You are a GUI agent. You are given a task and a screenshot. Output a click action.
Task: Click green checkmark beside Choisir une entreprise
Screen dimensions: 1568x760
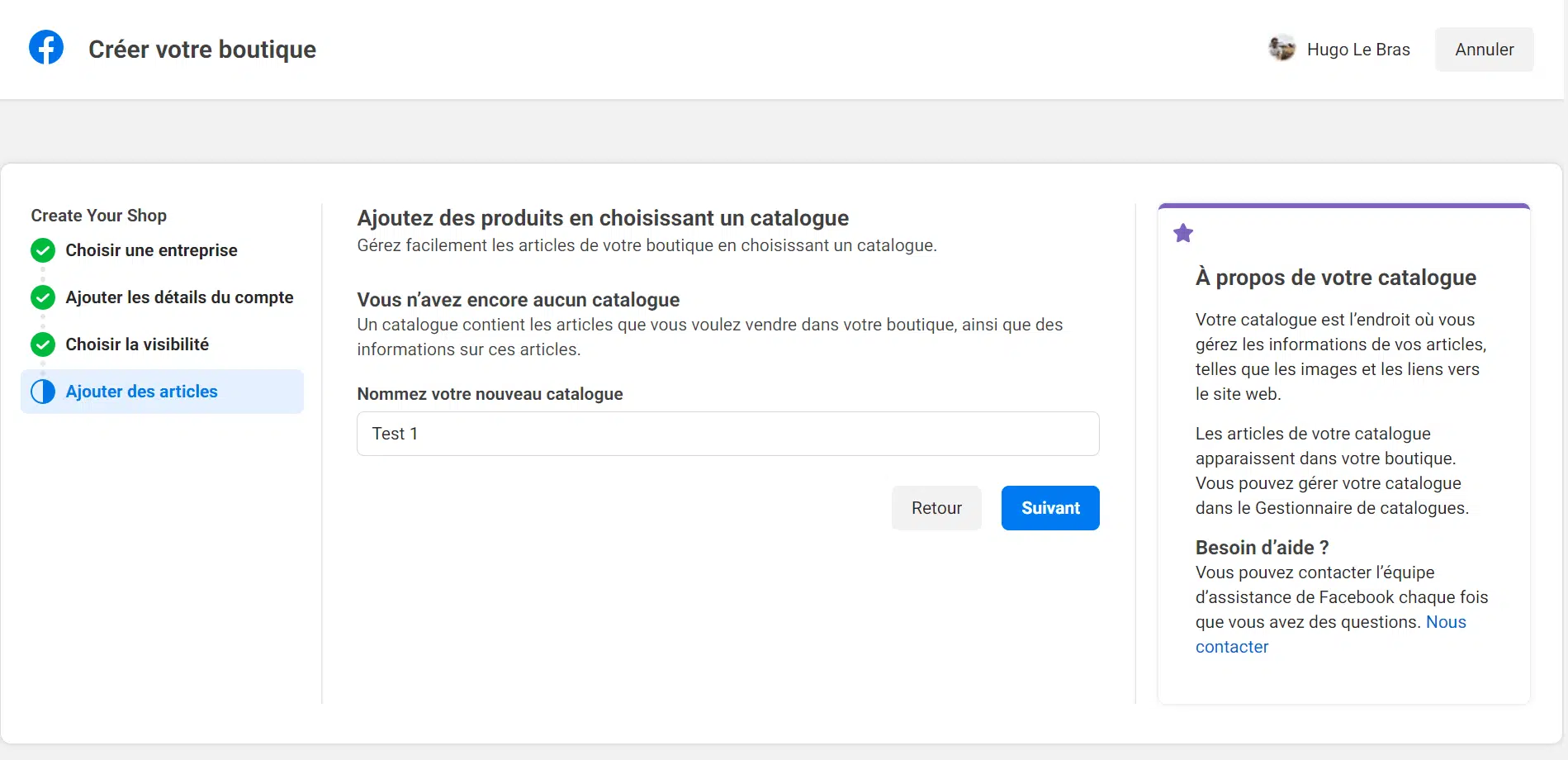click(43, 250)
